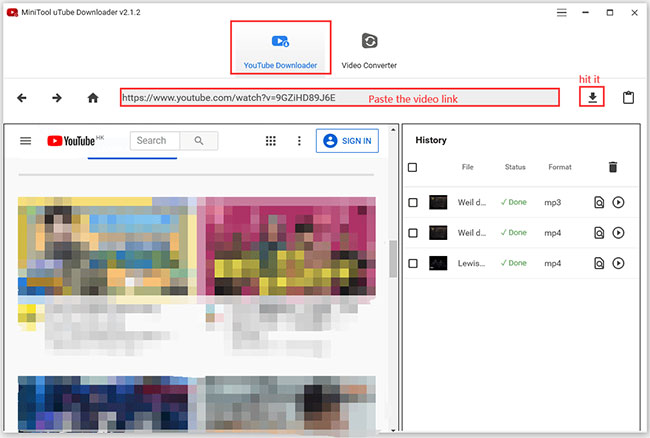The width and height of the screenshot is (650, 438).
Task: Tick the checkbox for the Weil d... mp4 row
Action: pos(413,233)
